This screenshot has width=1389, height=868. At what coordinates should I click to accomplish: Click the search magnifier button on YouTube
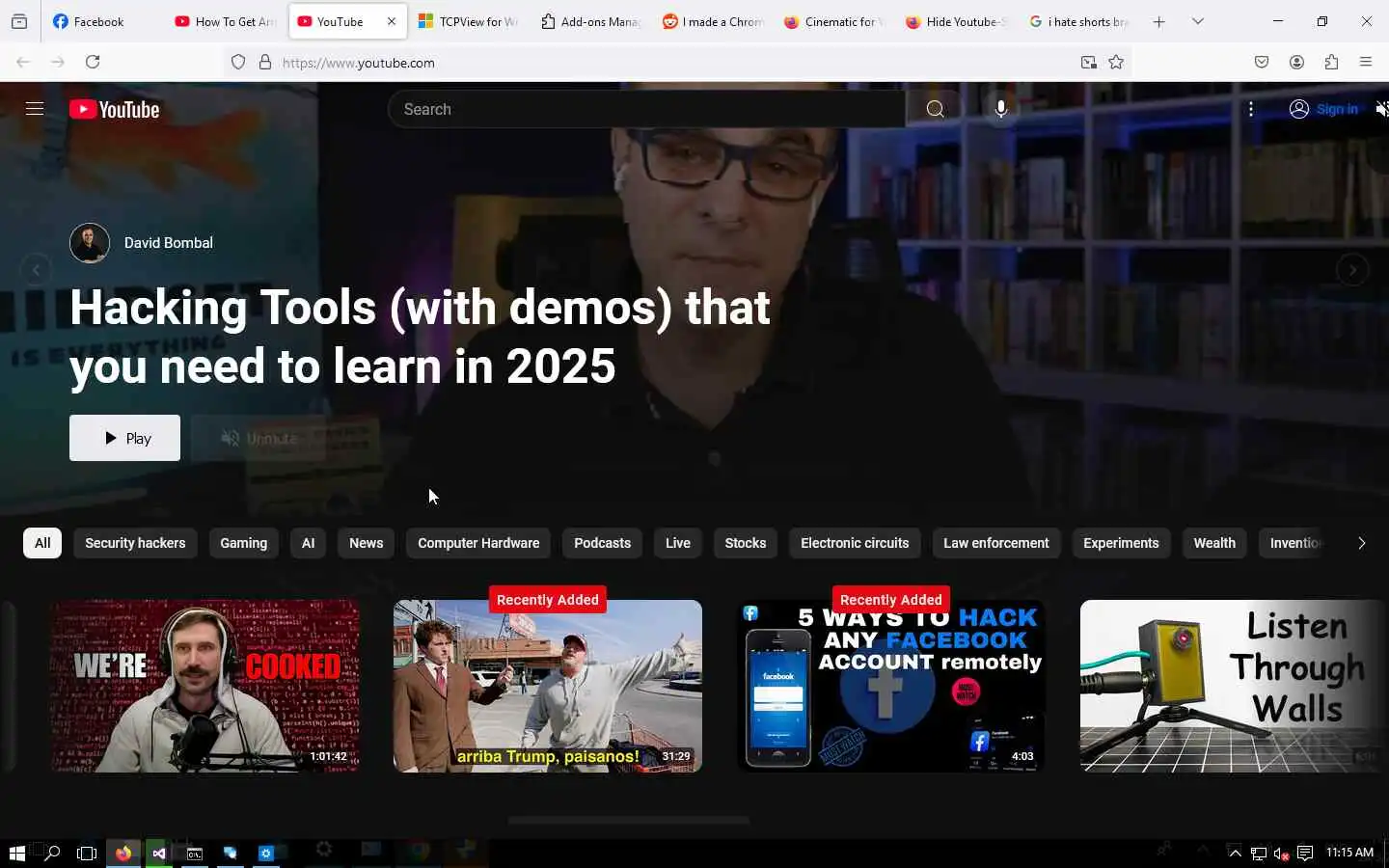coord(935,109)
